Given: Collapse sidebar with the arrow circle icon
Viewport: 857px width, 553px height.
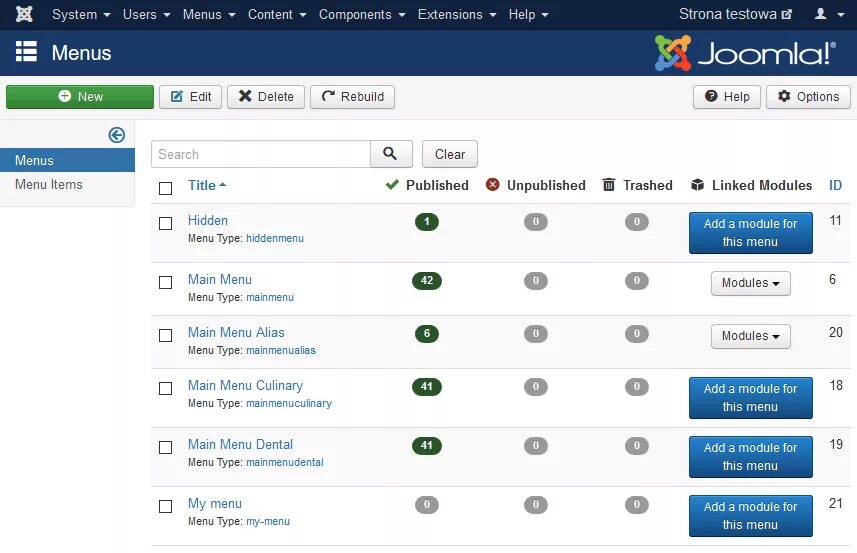Looking at the screenshot, I should tap(116, 135).
